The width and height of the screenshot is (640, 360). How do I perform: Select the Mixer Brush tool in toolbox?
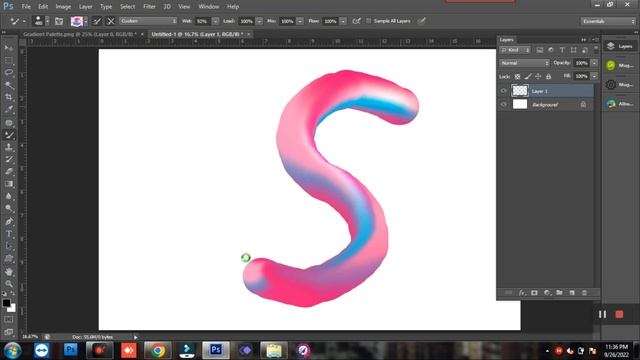(x=9, y=135)
